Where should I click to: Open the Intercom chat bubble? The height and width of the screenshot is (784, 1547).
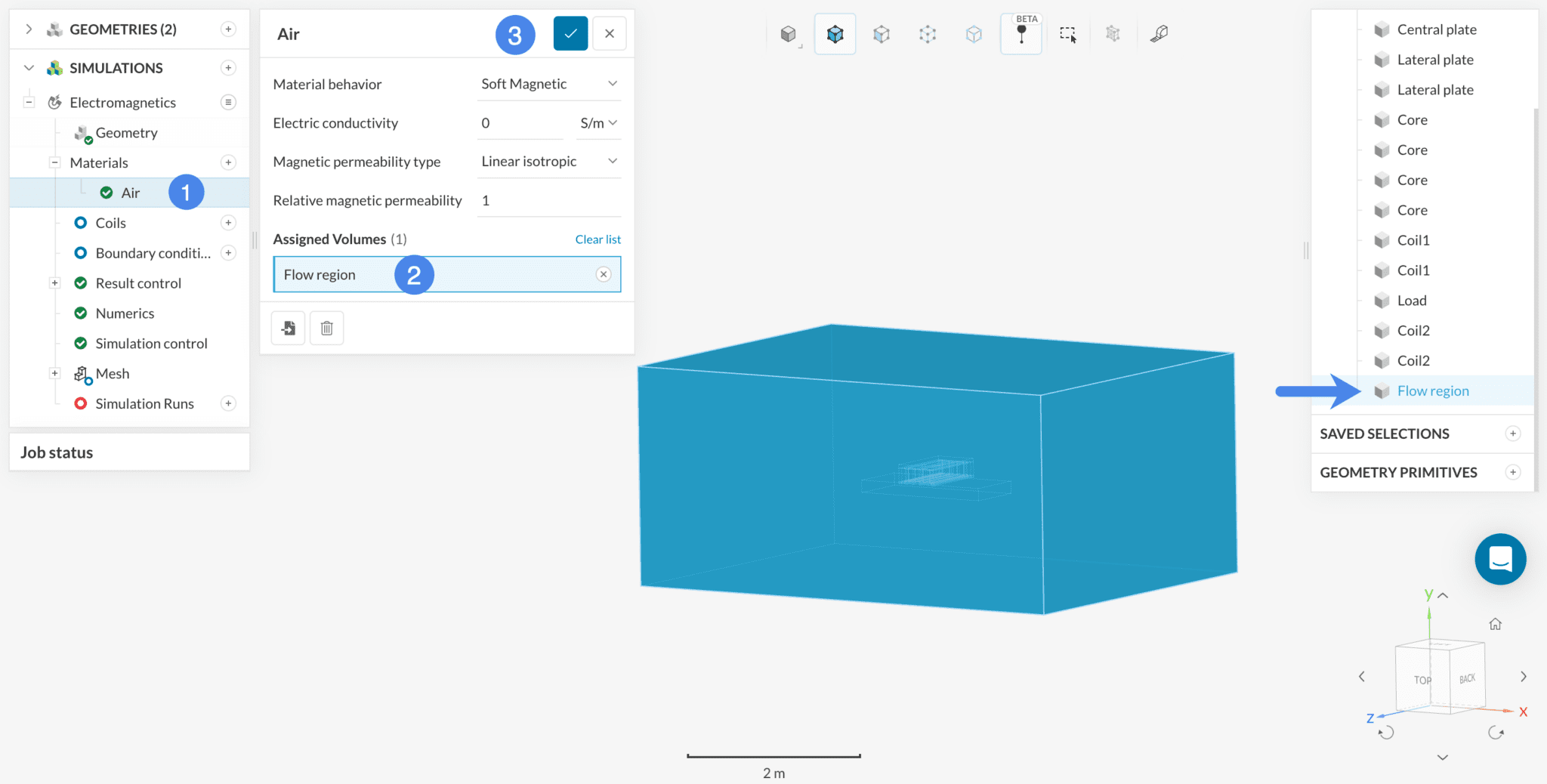point(1499,559)
